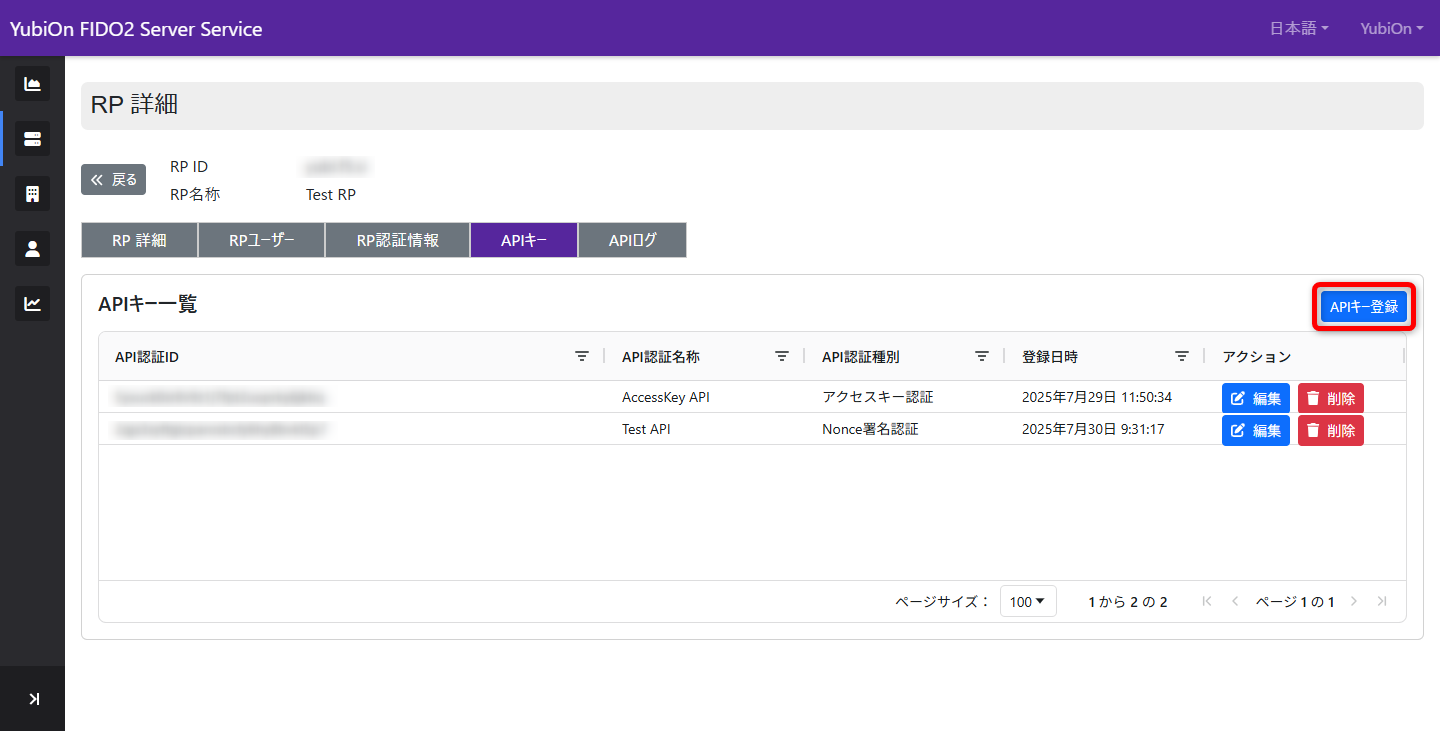Click the blurred API ID in AccessKey API row
The height and width of the screenshot is (731, 1440).
point(221,397)
